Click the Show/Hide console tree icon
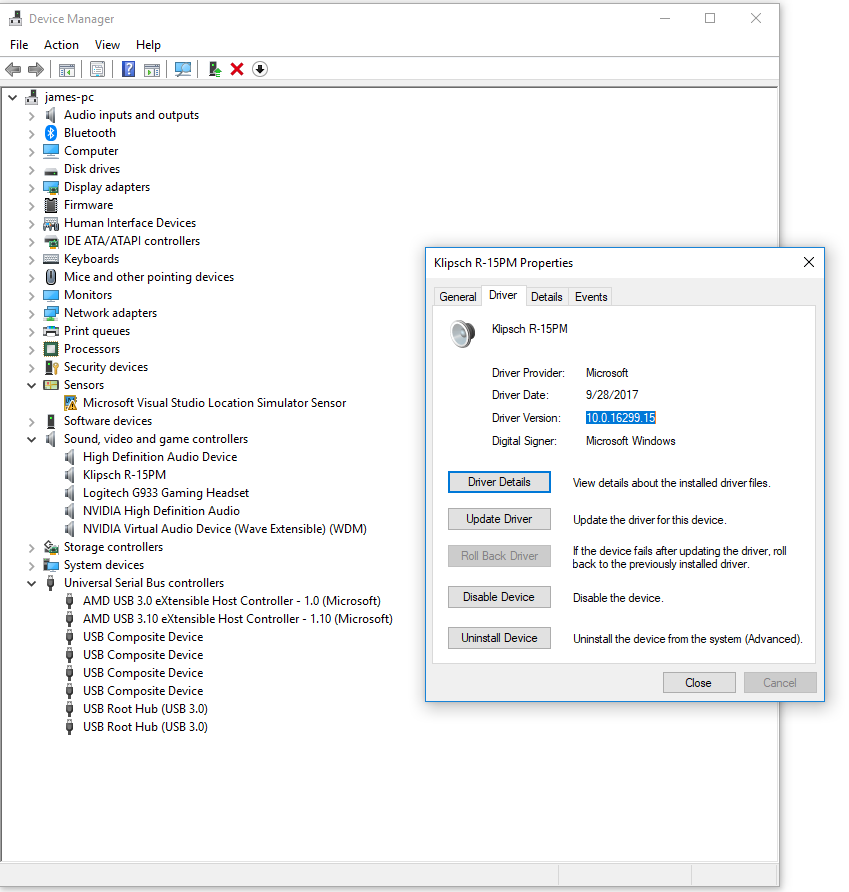The height and width of the screenshot is (892, 849). pos(67,69)
